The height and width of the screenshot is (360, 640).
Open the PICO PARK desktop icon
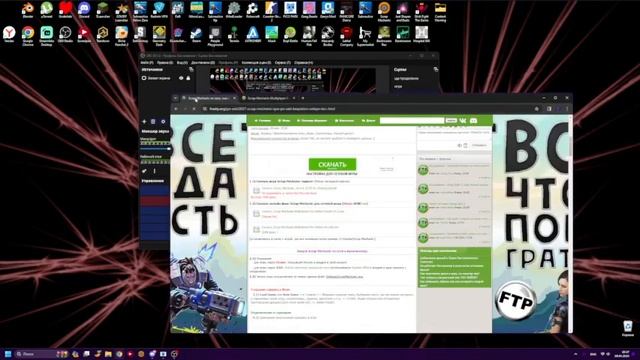[x=290, y=10]
